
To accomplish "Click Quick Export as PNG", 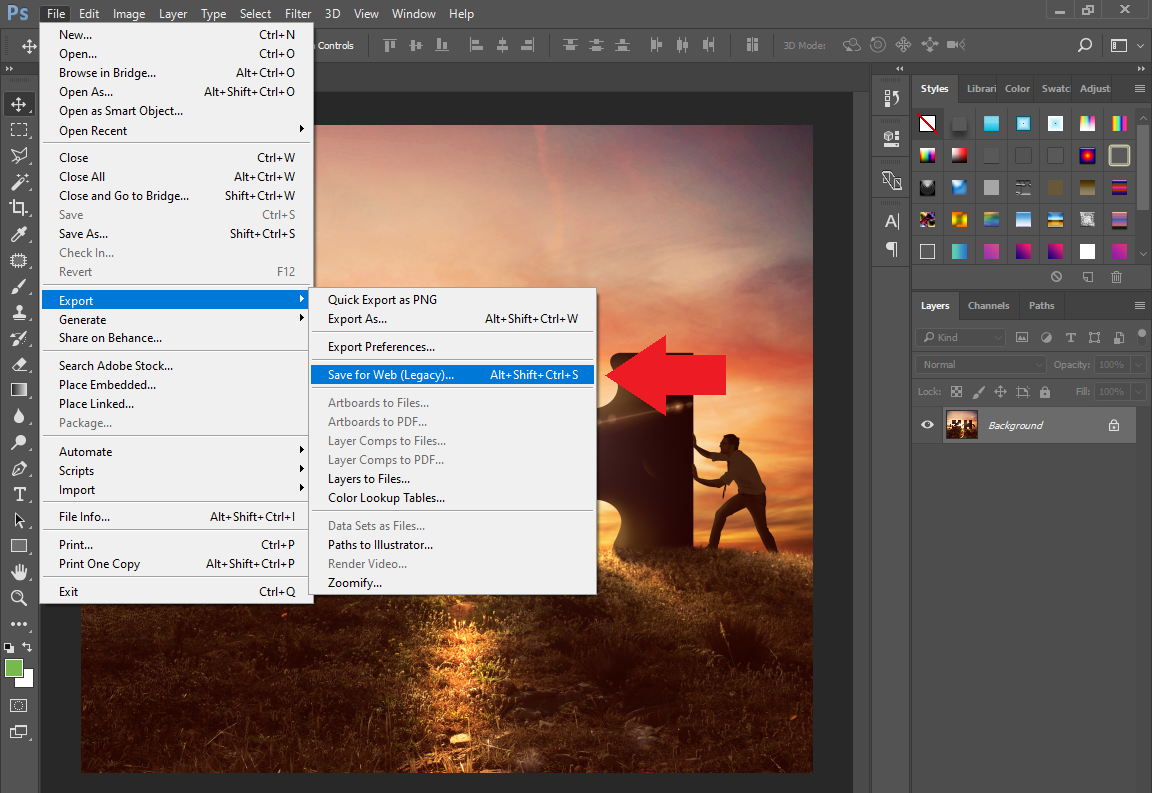I will point(382,300).
